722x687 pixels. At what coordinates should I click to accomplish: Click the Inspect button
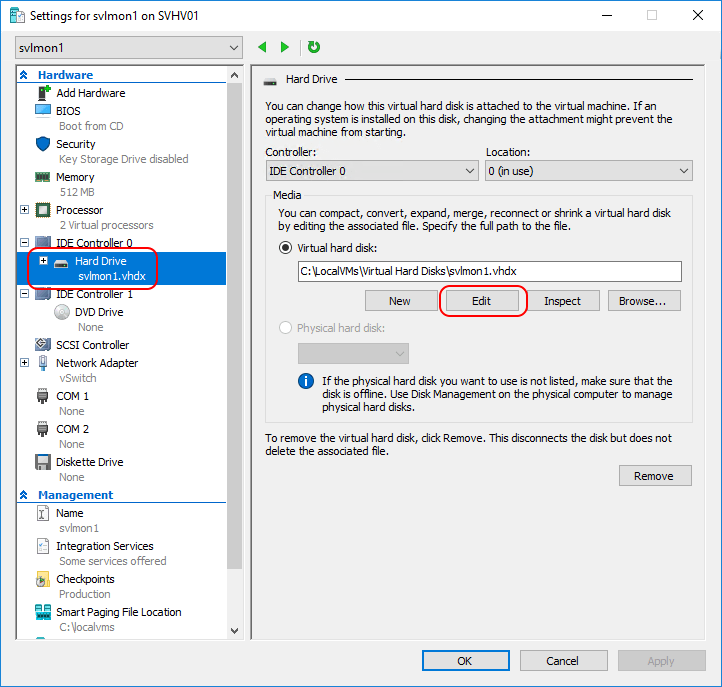click(x=563, y=301)
